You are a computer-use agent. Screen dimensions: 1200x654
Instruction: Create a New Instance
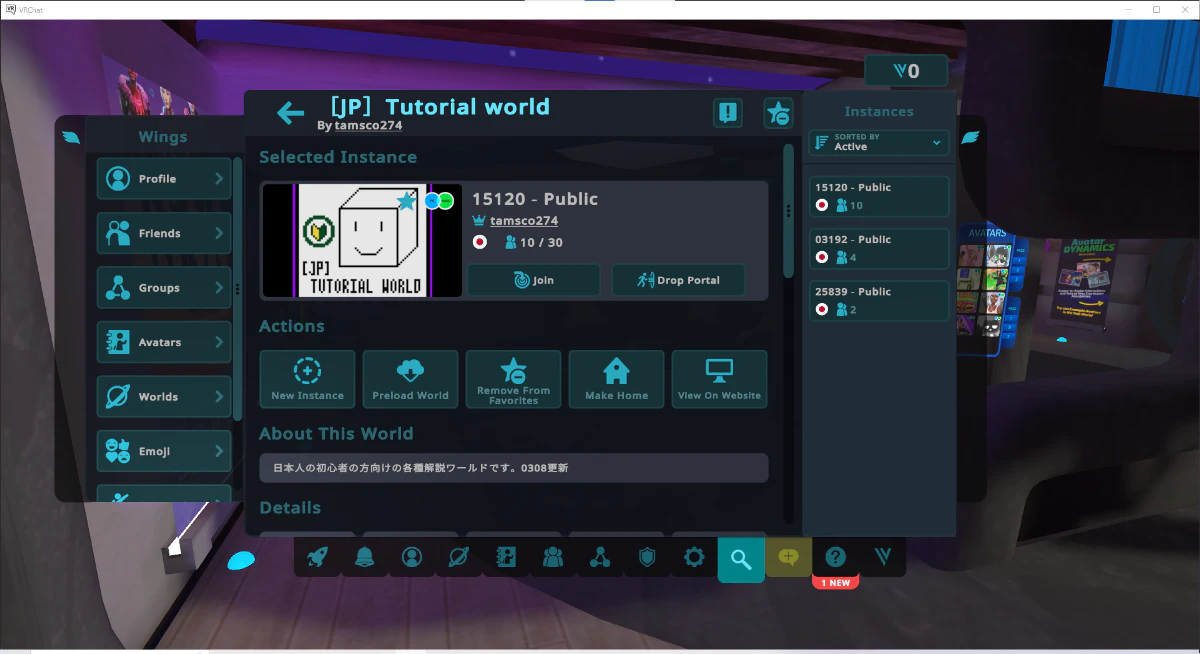point(307,379)
